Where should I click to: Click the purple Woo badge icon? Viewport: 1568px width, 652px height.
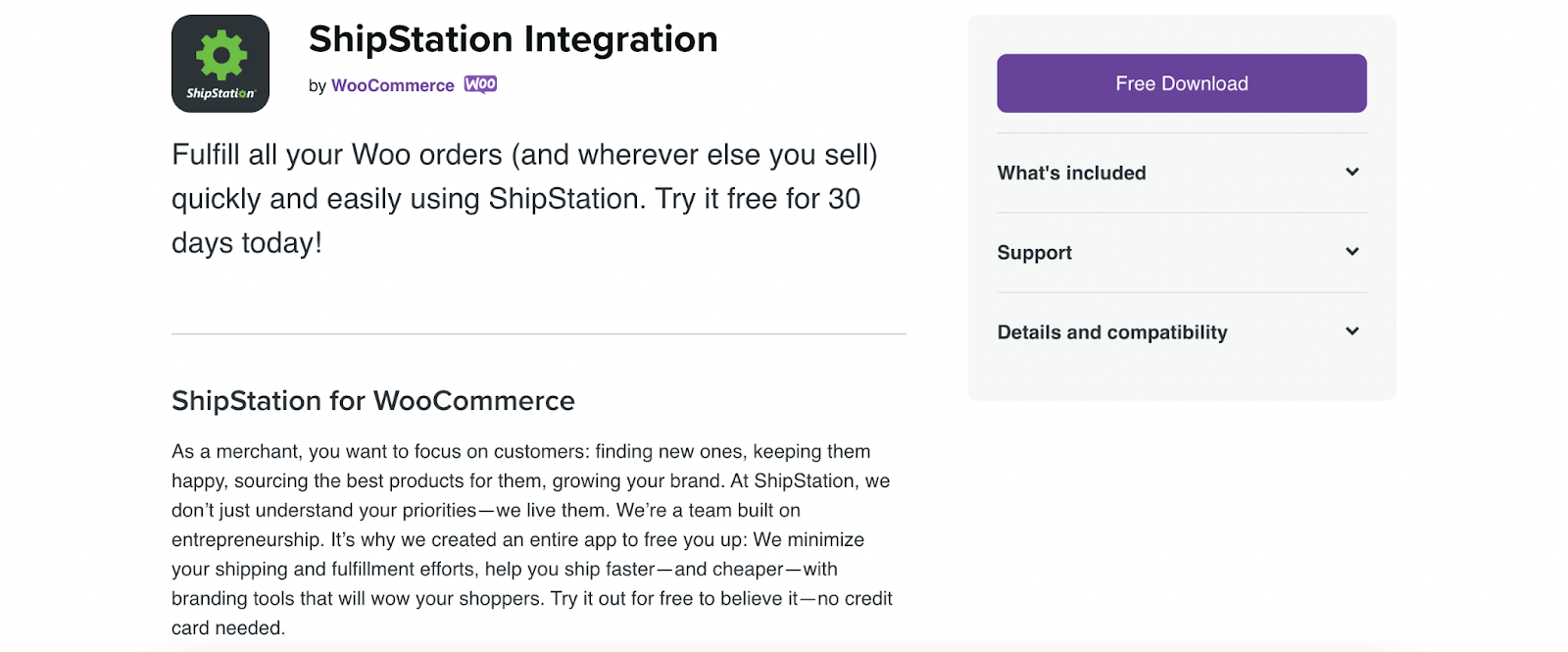(480, 84)
